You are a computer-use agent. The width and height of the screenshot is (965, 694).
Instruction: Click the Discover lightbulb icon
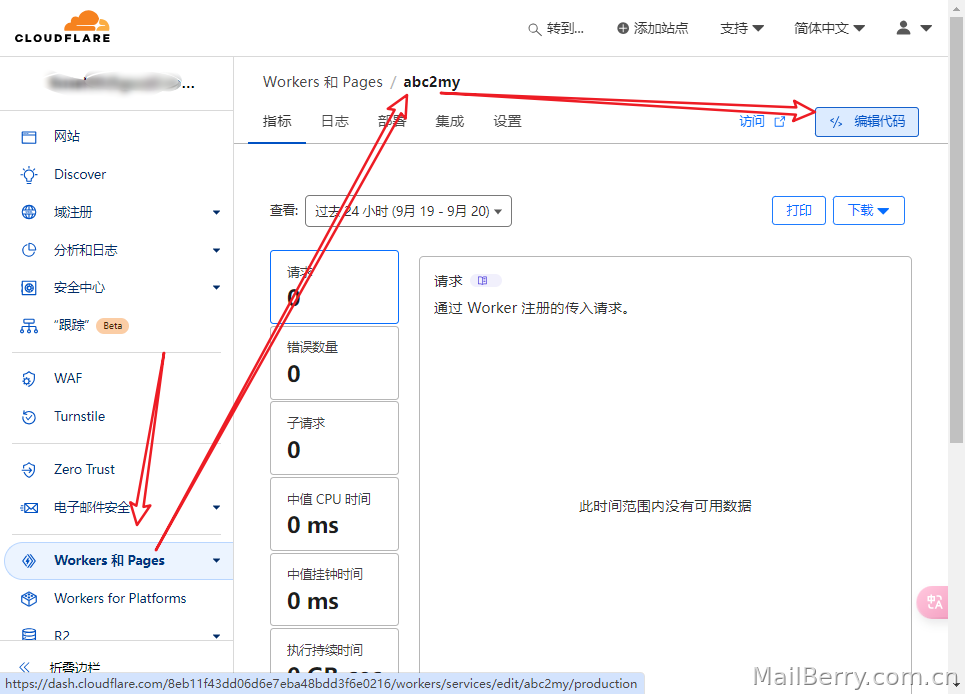tap(29, 175)
